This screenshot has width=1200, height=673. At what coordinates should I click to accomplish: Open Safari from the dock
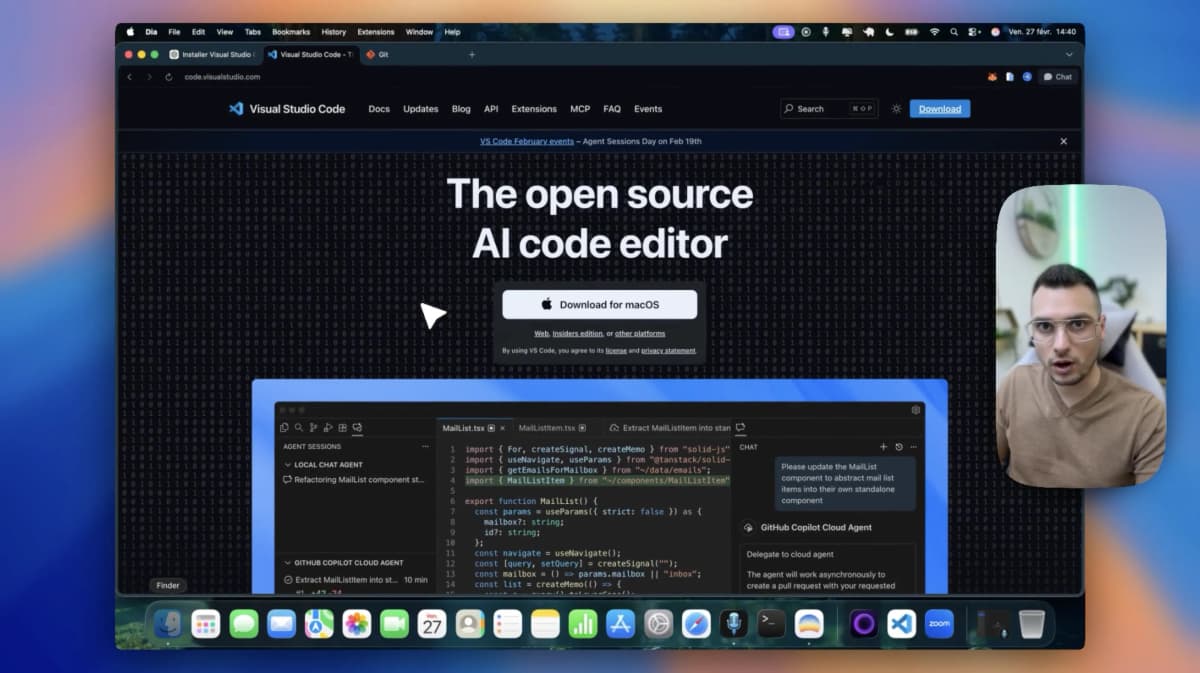696,624
